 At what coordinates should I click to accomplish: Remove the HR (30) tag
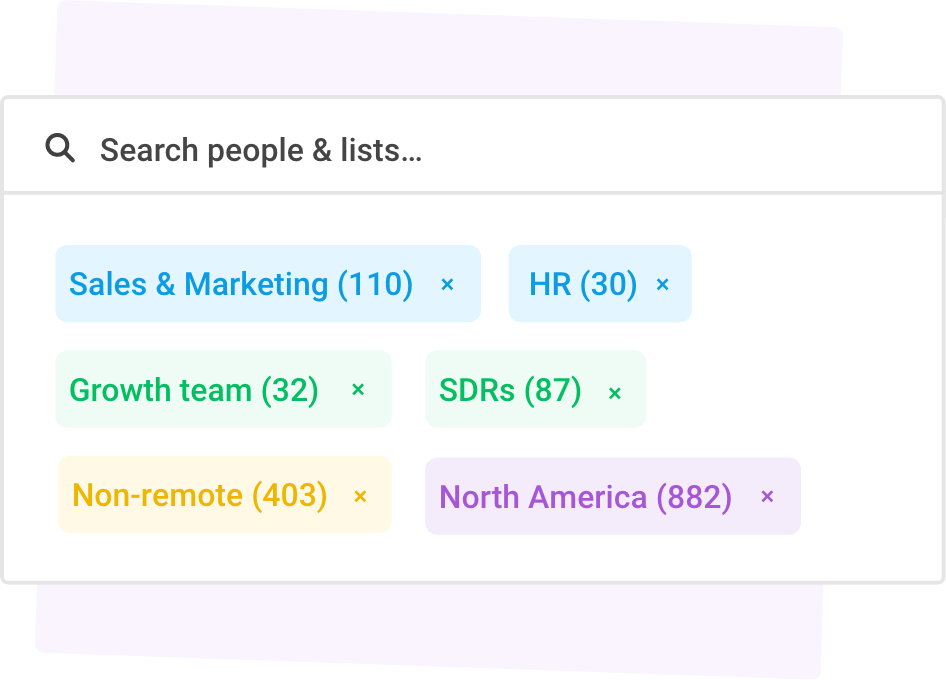pos(662,284)
